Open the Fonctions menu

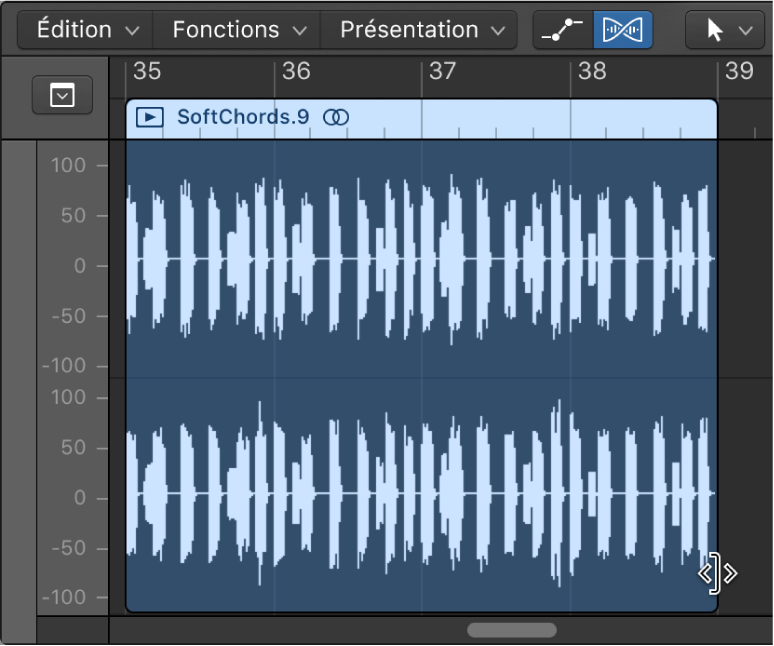[x=238, y=30]
